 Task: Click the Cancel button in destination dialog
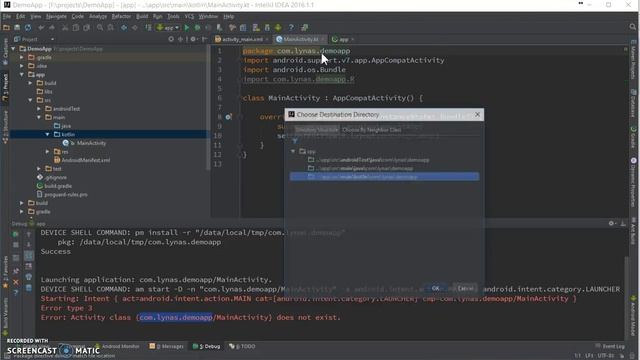(465, 288)
